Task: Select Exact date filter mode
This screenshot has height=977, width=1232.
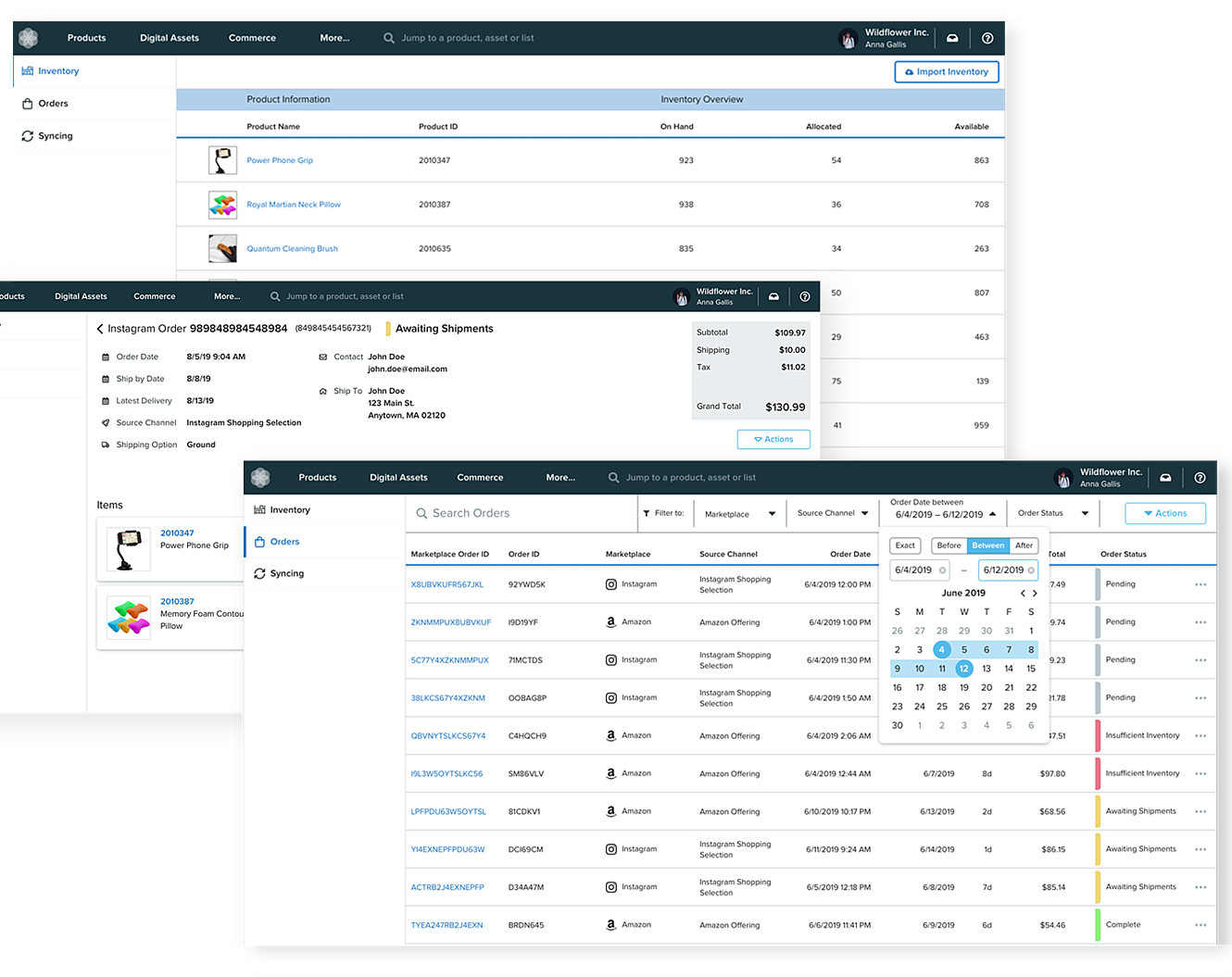Action: 905,545
